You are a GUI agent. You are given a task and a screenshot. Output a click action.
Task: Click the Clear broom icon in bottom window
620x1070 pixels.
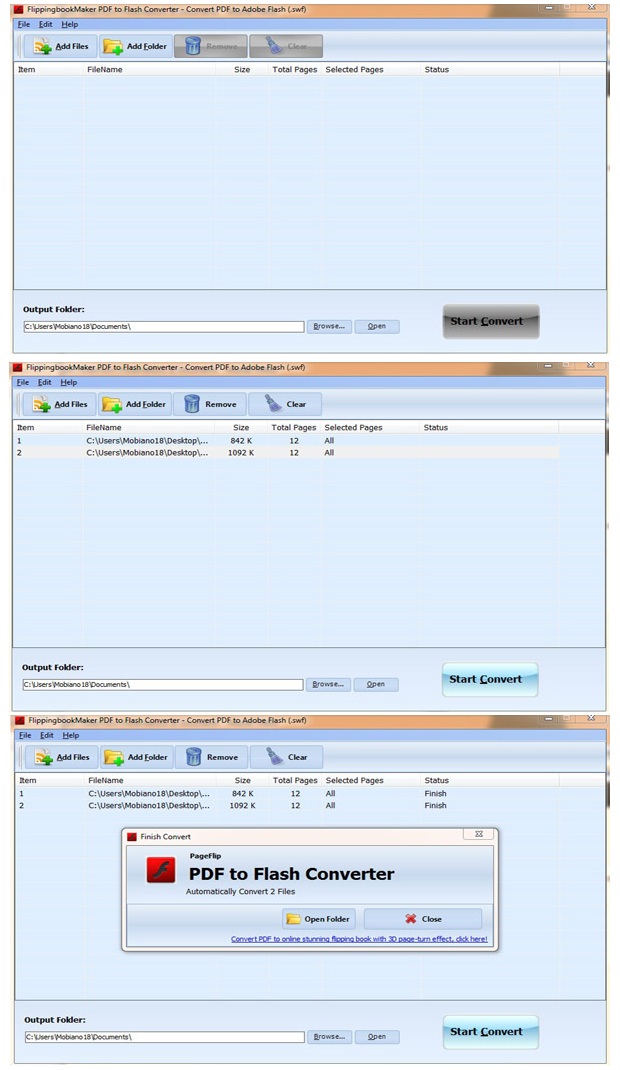click(x=275, y=757)
